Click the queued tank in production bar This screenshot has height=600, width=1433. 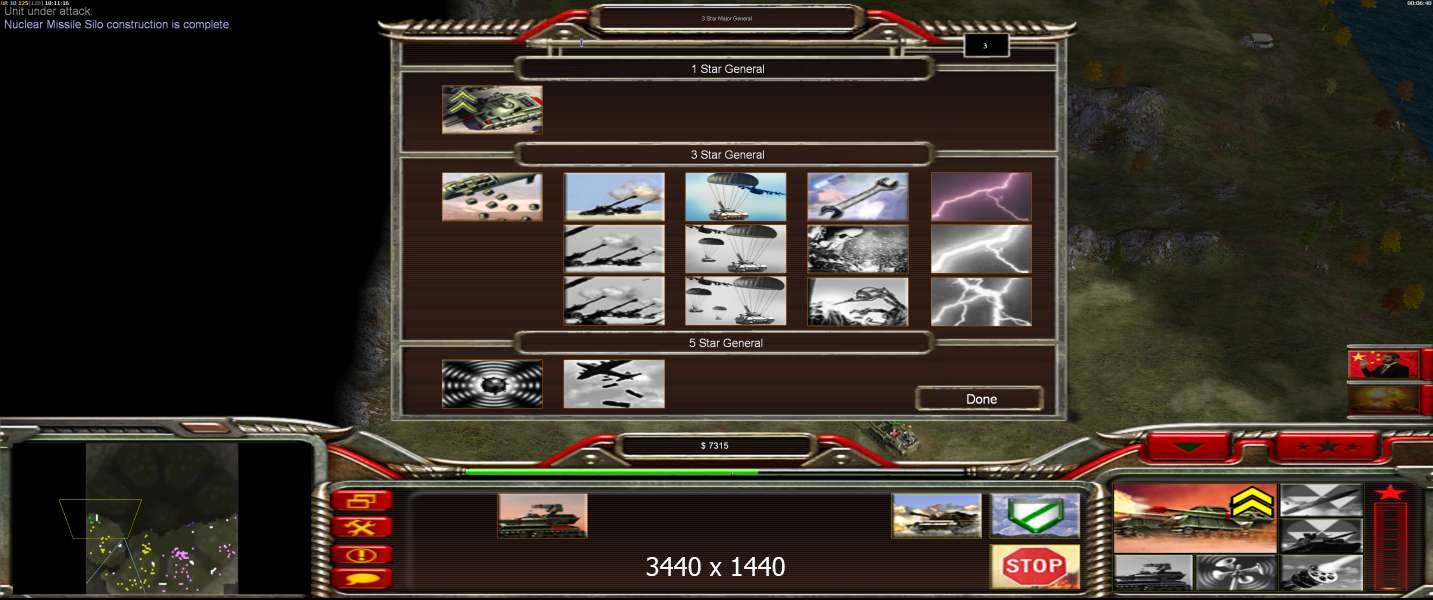coord(543,515)
